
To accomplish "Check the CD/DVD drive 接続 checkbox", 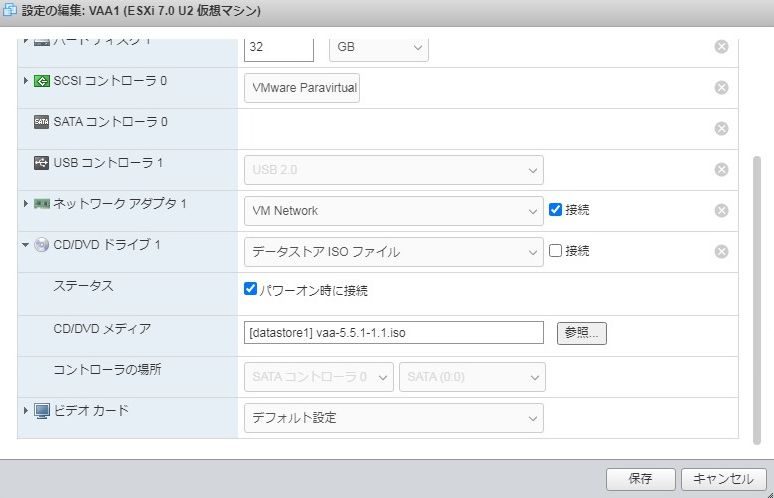I will tap(555, 250).
